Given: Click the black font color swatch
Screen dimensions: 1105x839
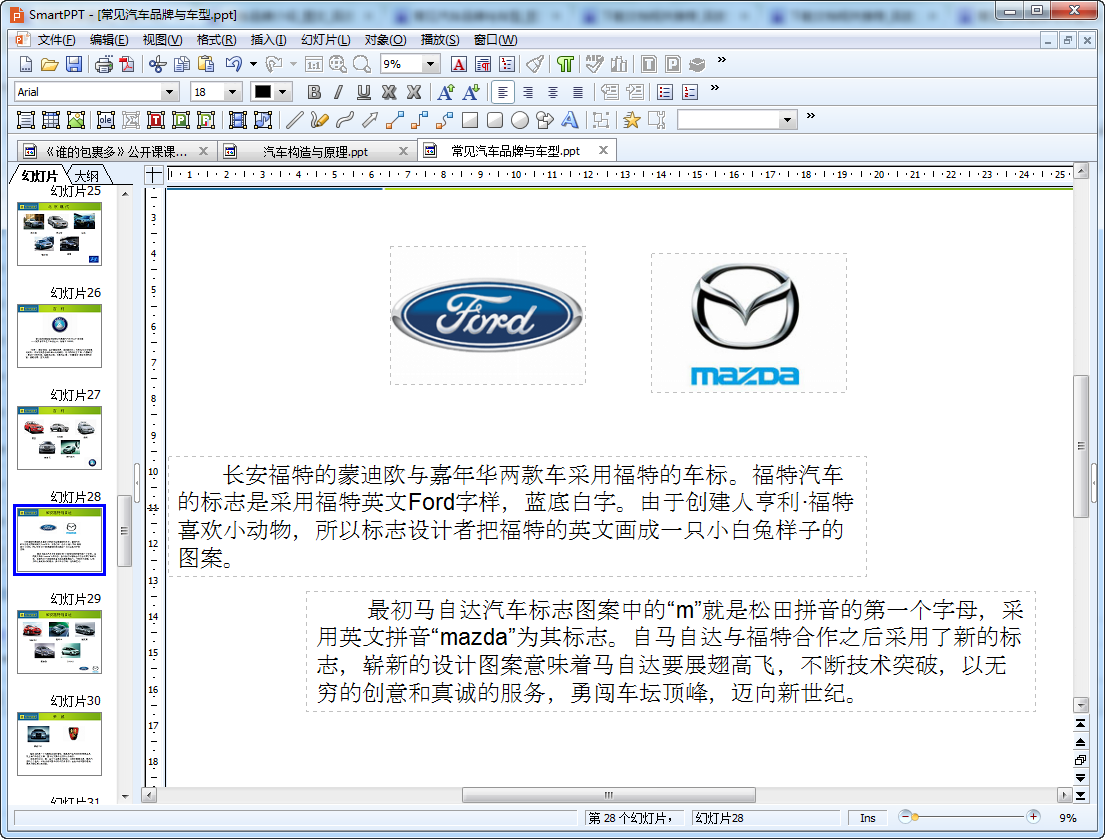Looking at the screenshot, I should tap(263, 92).
